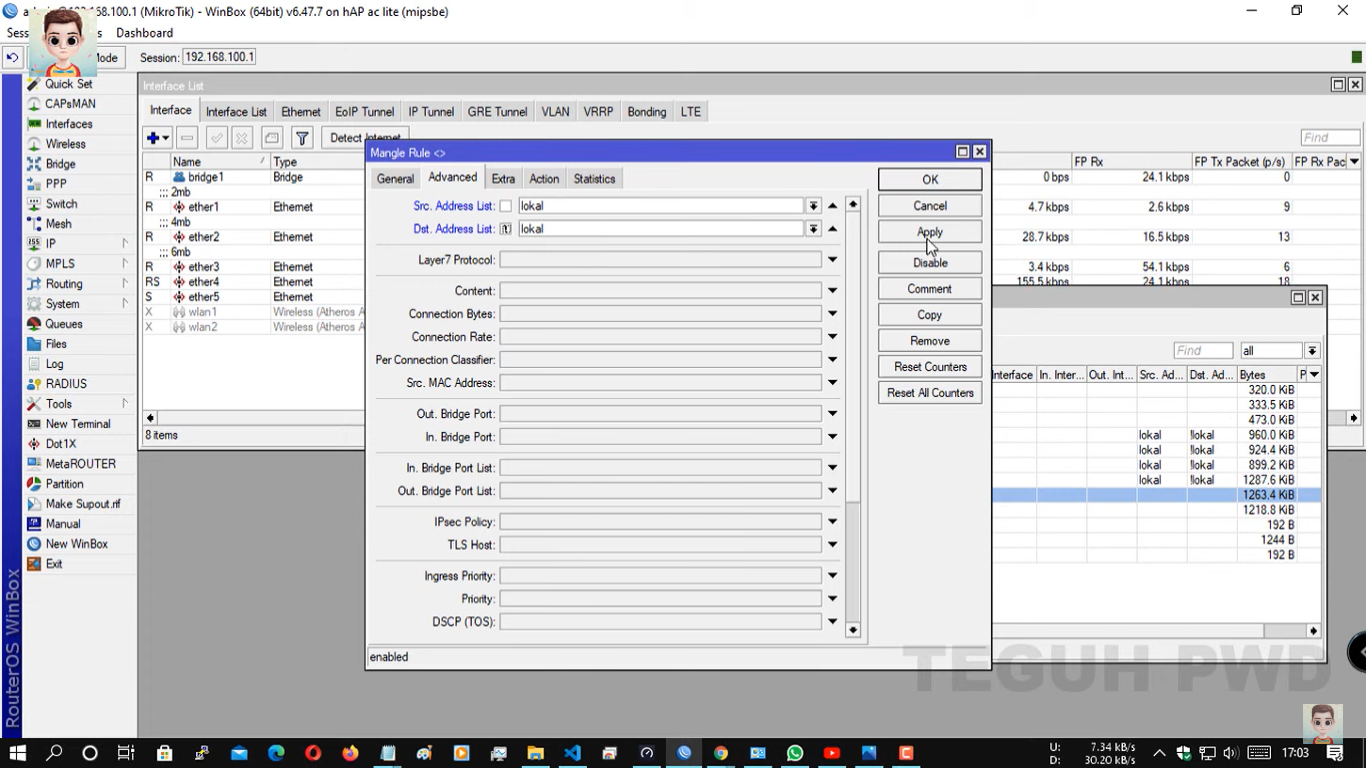This screenshot has width=1366, height=768.
Task: Click the Src. Address List text field
Action: tap(661, 206)
